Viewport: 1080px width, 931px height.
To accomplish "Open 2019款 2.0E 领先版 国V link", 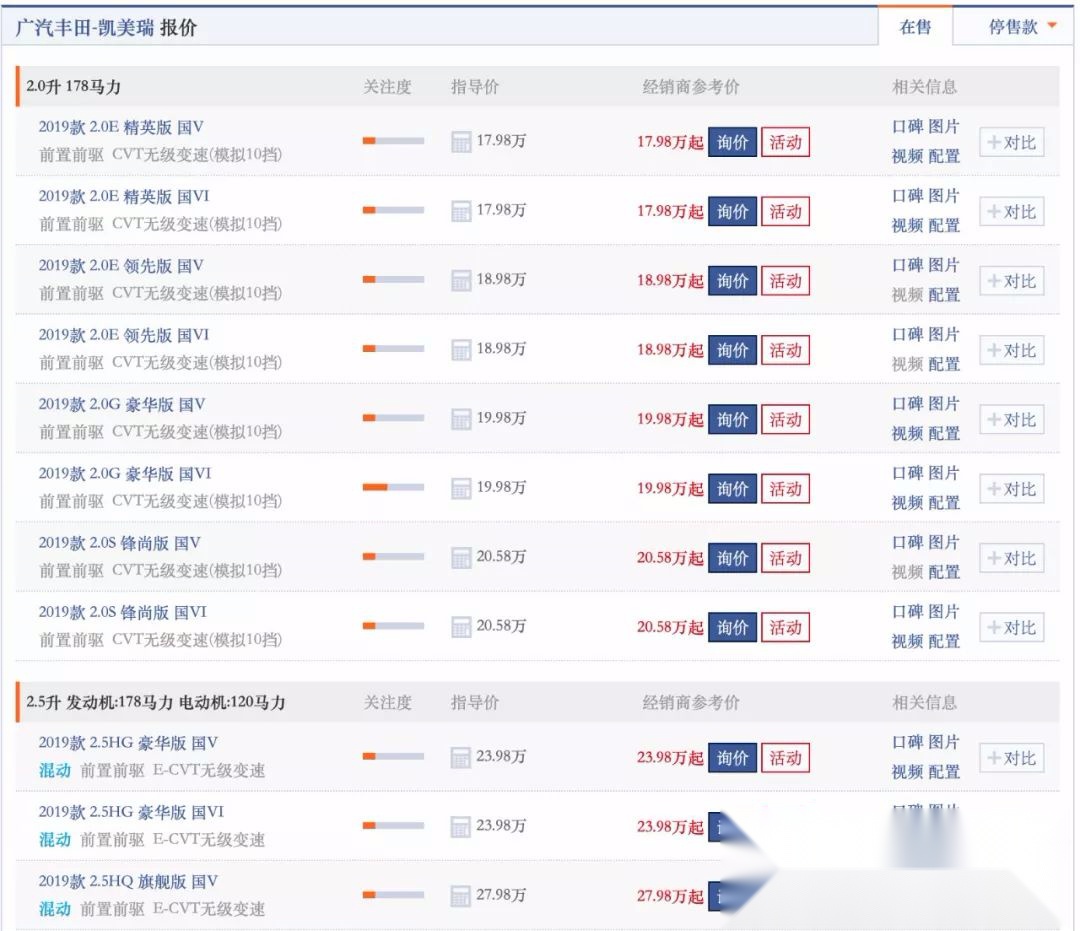I will tap(121, 266).
